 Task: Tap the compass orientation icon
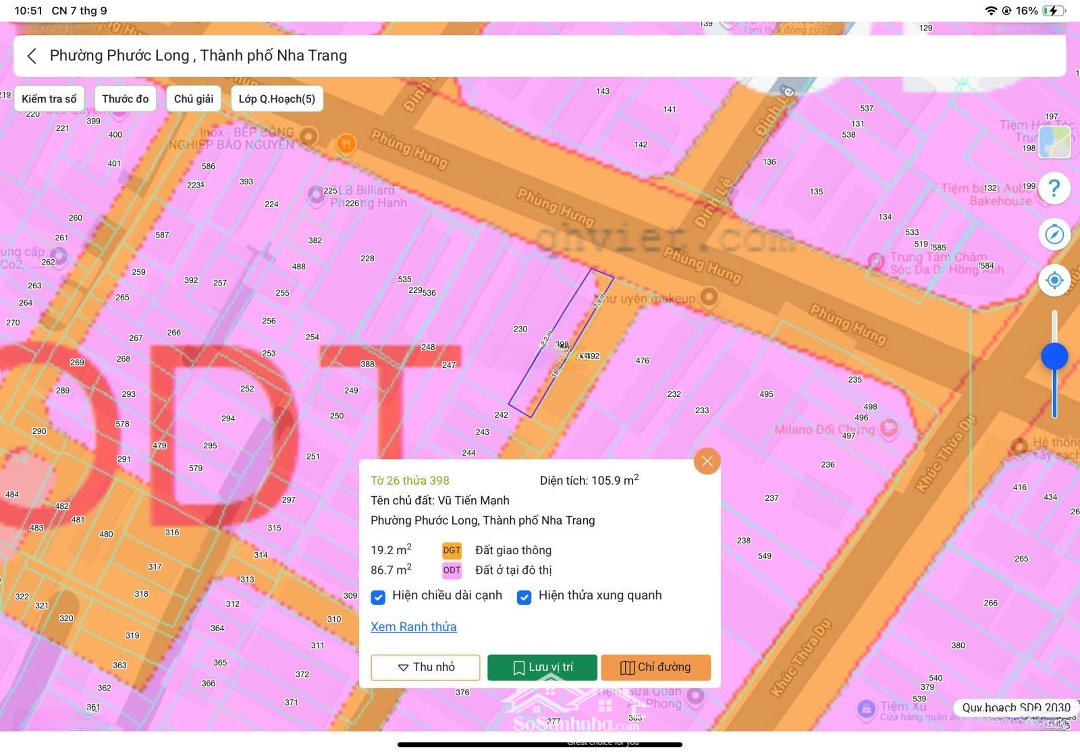pos(1054,234)
